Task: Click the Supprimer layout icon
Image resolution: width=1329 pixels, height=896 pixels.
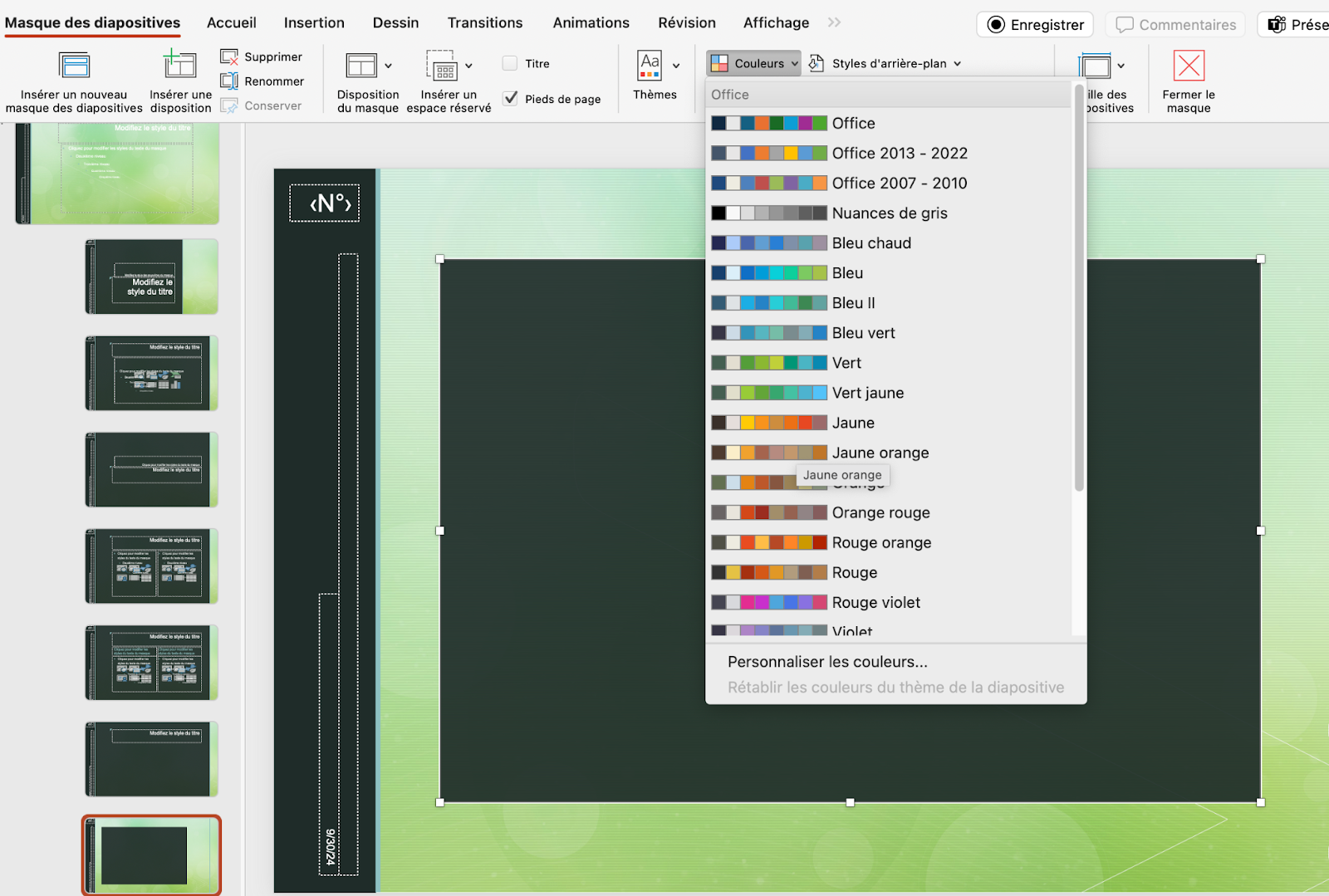Action: point(229,56)
